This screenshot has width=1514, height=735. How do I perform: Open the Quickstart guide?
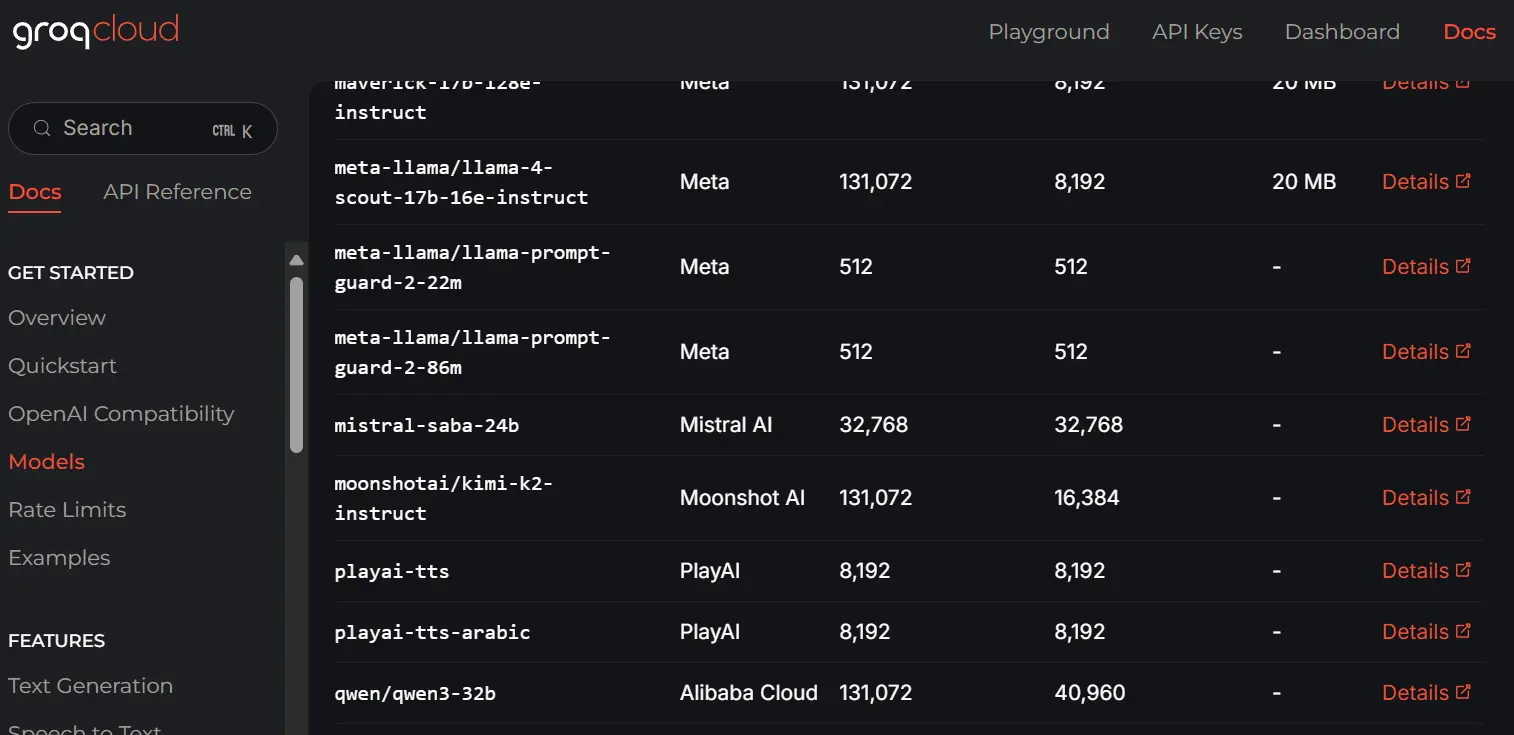[x=62, y=365]
